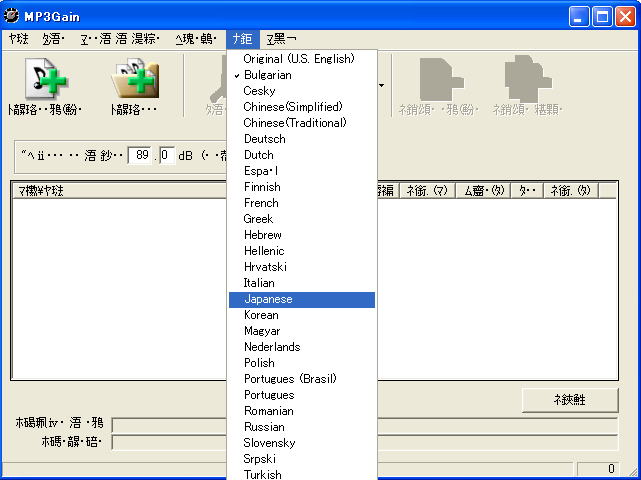
Task: Minimize the MP3Gain window
Action: coord(579,17)
